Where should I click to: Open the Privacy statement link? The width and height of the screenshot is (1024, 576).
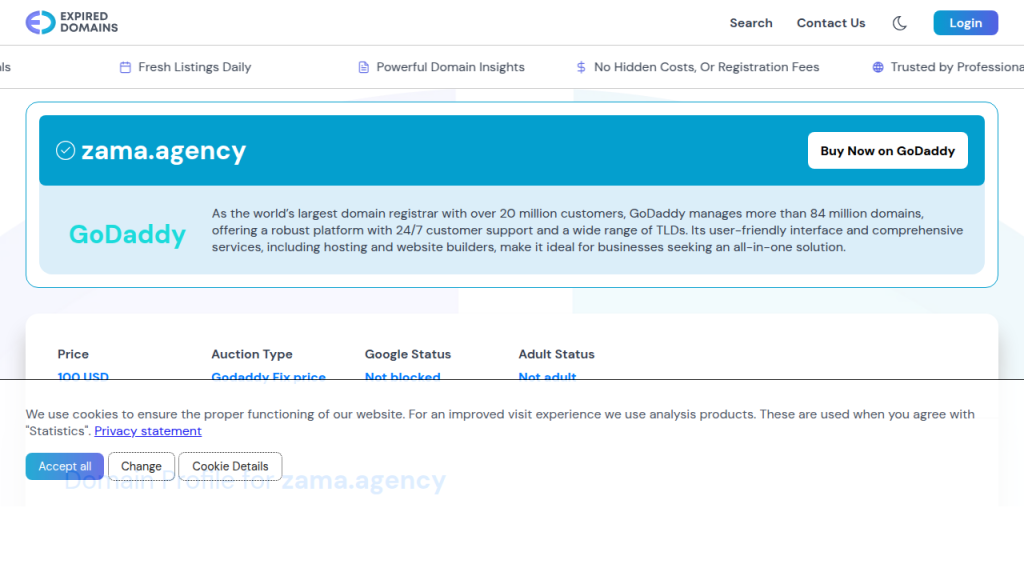click(x=148, y=431)
